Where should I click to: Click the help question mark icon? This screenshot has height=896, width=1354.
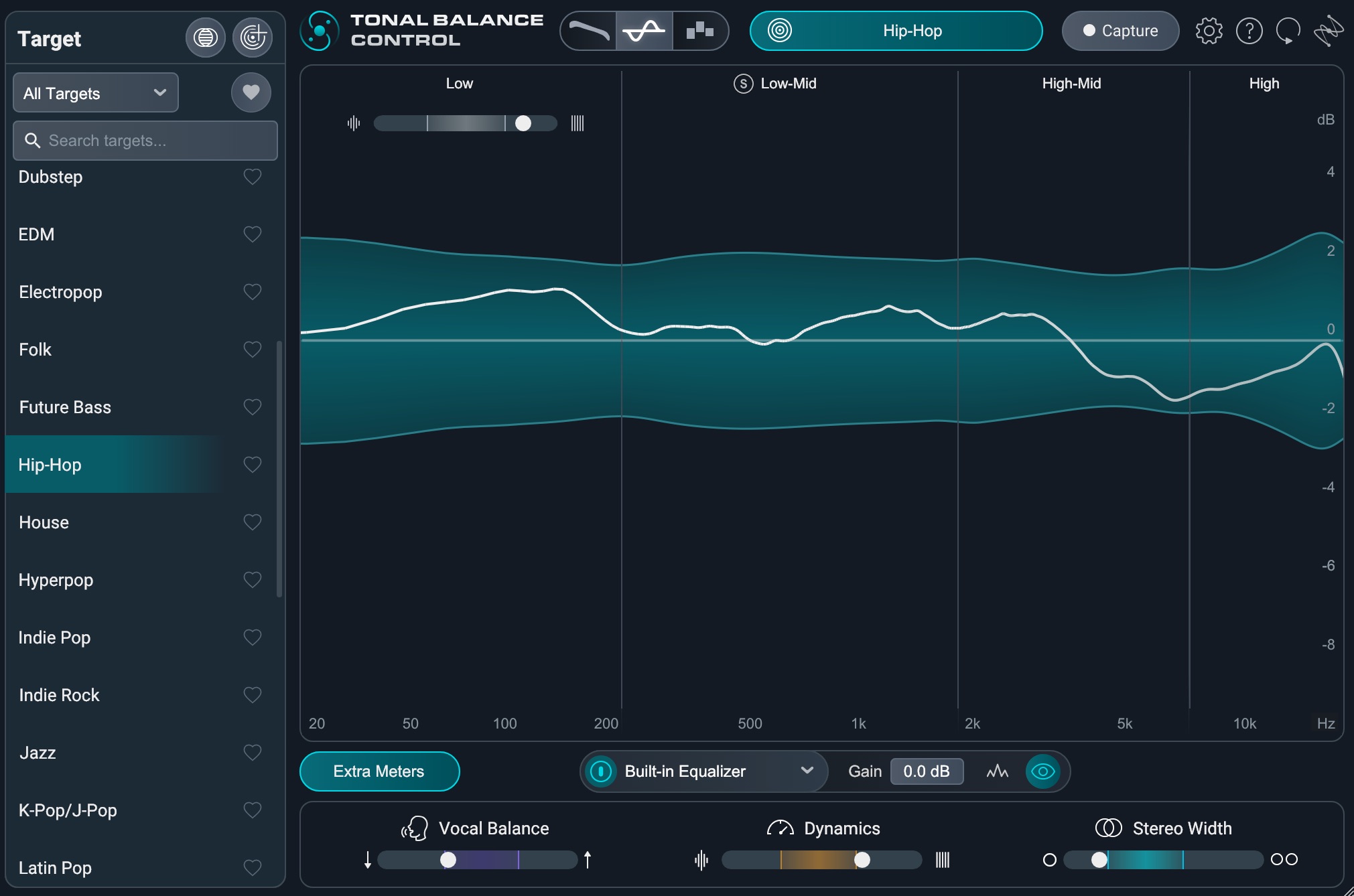point(1249,31)
